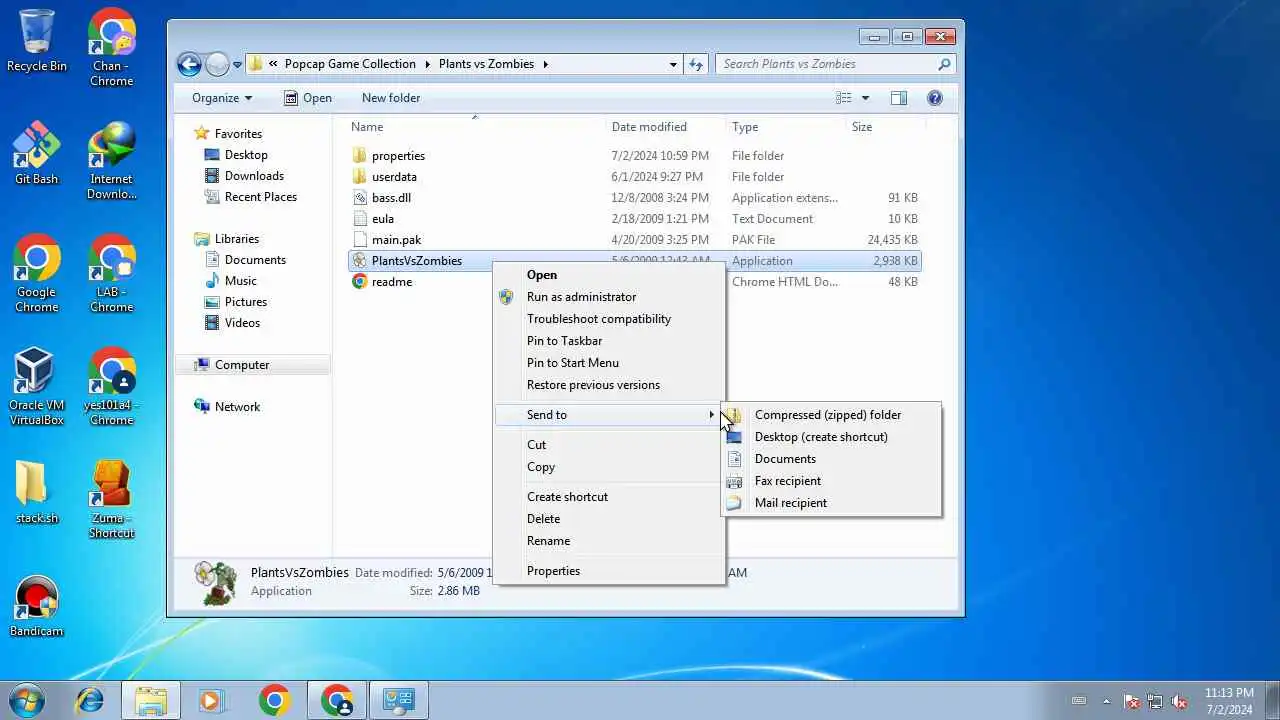The image size is (1280, 720).
Task: Show hidden system tray icons
Action: pyautogui.click(x=1106, y=701)
